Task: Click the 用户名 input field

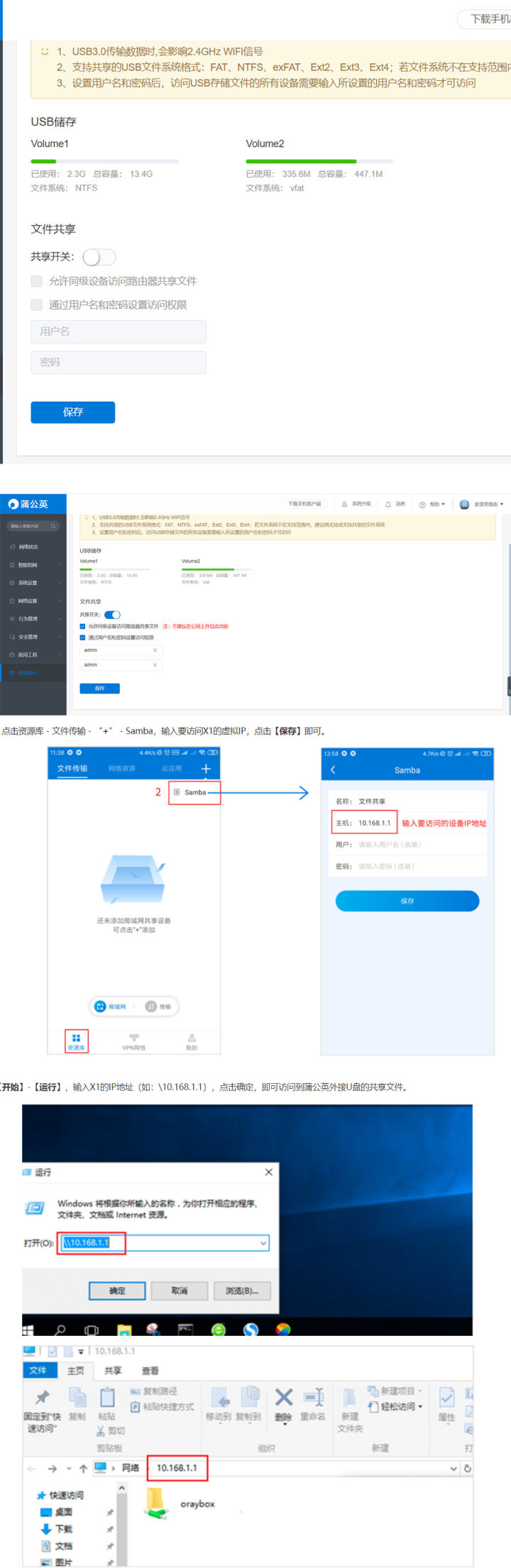Action: click(119, 331)
